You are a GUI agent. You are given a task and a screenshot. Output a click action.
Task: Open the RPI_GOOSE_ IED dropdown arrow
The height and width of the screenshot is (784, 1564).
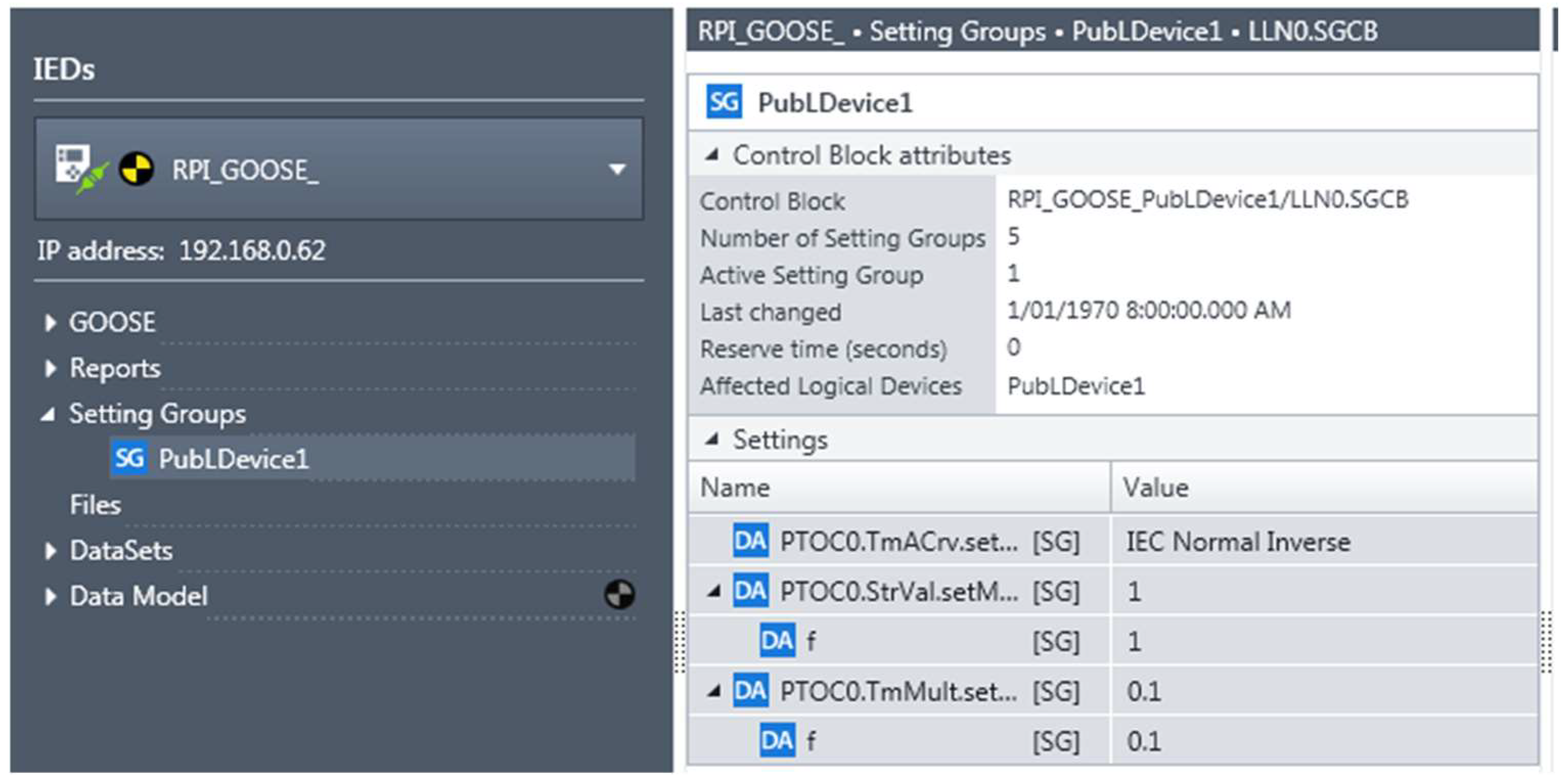617,169
